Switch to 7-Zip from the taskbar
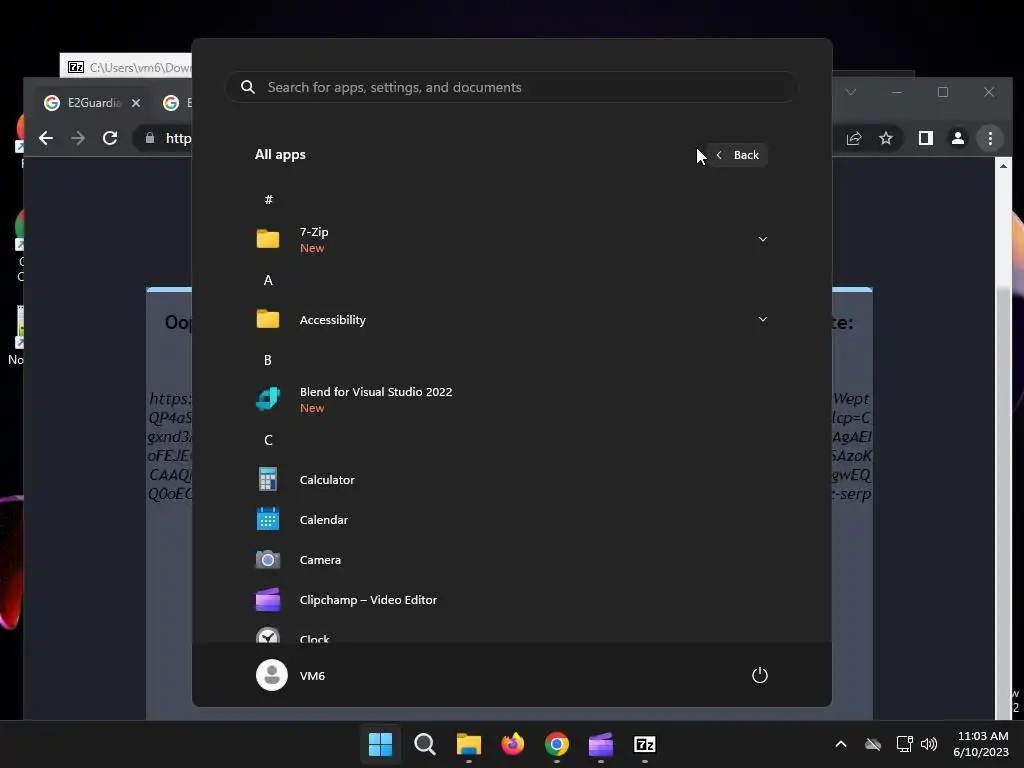The width and height of the screenshot is (1024, 768). tap(645, 744)
